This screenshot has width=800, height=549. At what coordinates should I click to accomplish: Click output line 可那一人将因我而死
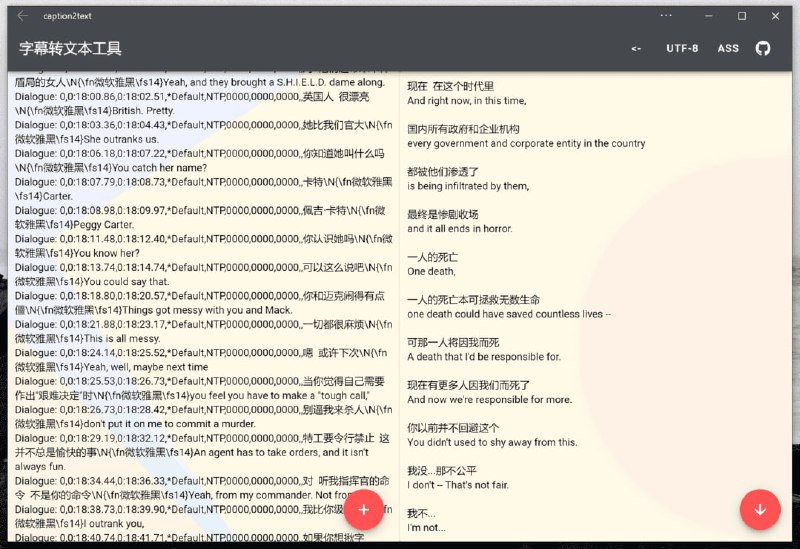[x=453, y=342]
